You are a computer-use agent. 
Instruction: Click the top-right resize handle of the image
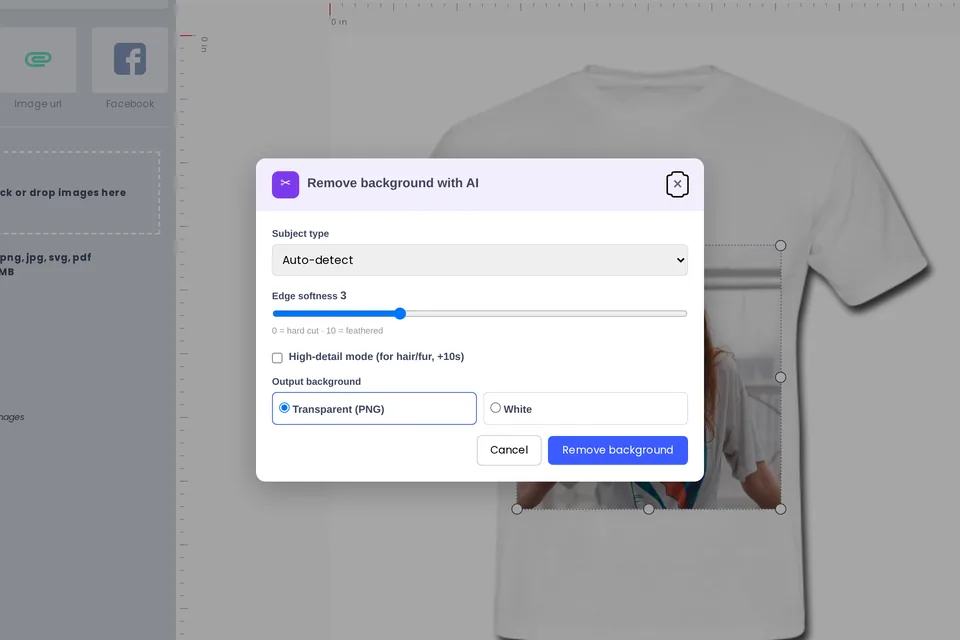click(x=780, y=246)
